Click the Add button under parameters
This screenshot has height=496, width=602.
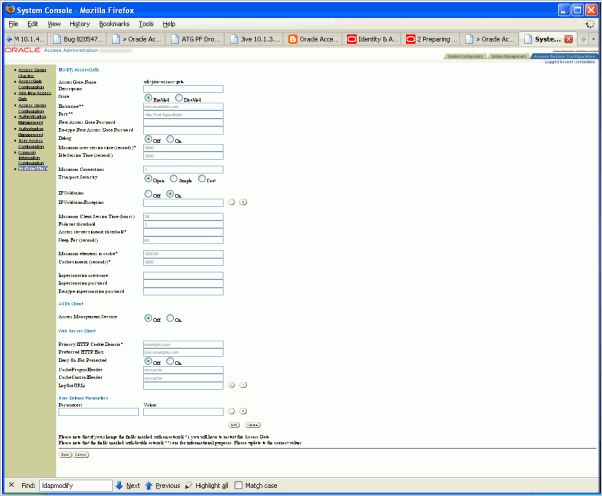click(234, 425)
